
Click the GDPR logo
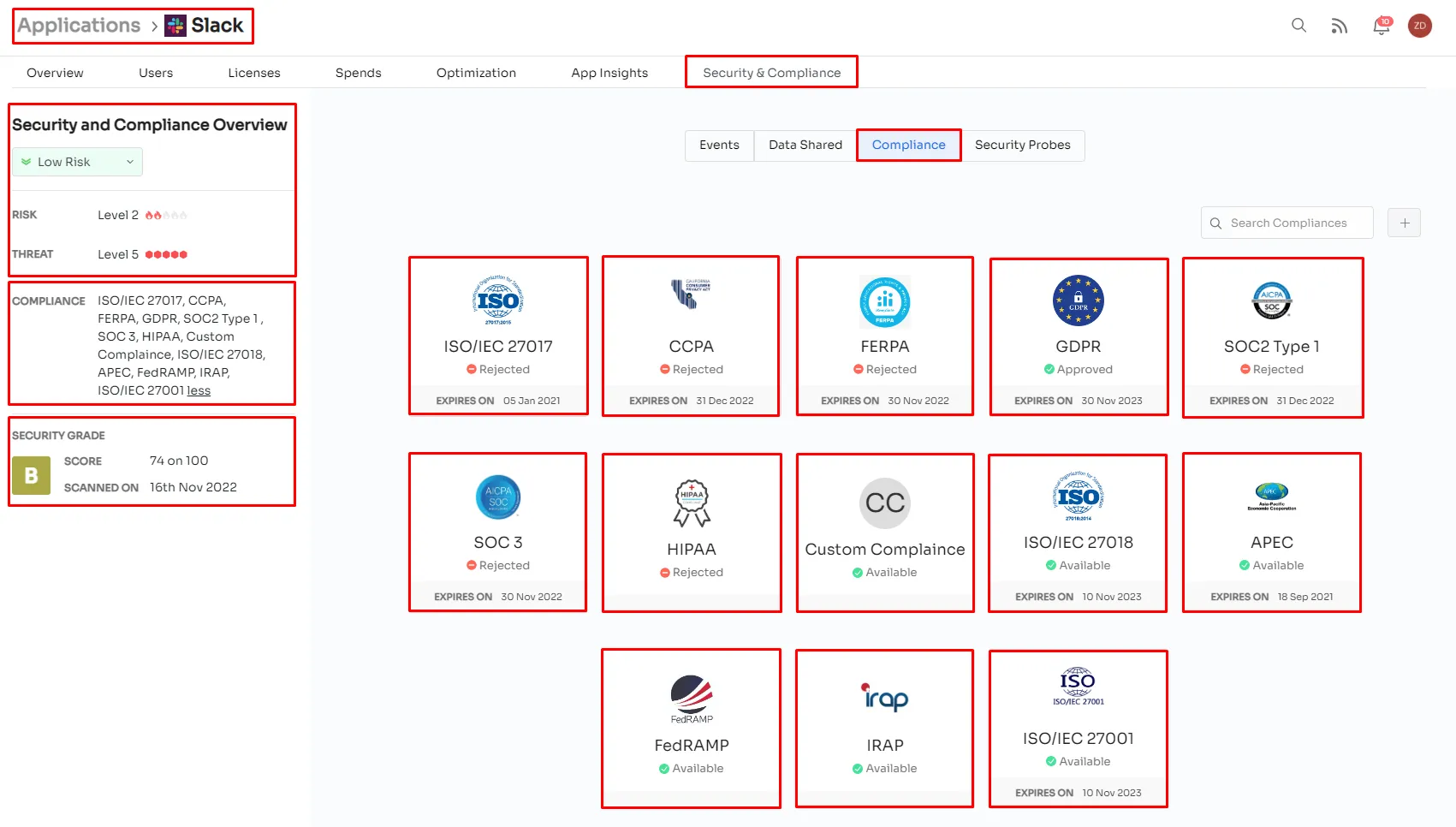click(1079, 300)
